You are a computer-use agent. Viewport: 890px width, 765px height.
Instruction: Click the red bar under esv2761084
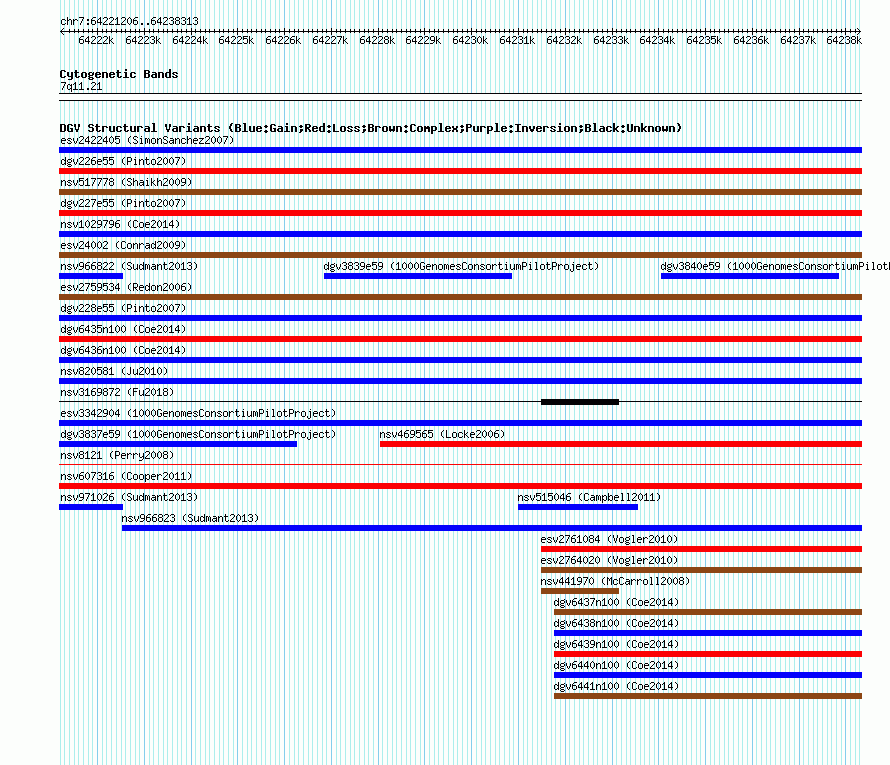click(702, 549)
